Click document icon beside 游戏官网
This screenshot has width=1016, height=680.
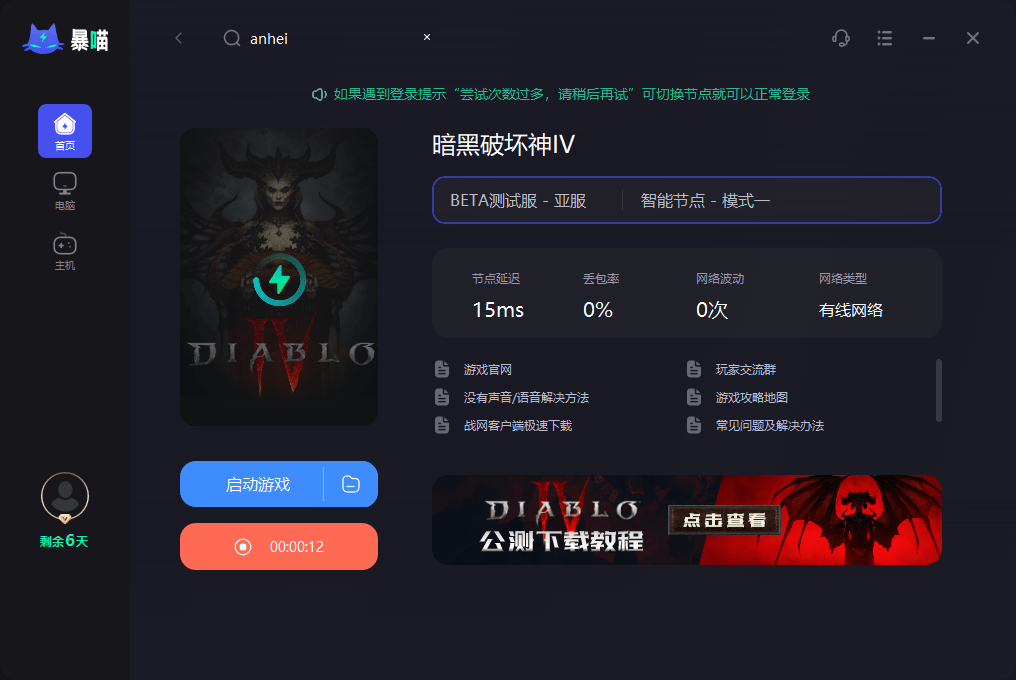pyautogui.click(x=442, y=369)
